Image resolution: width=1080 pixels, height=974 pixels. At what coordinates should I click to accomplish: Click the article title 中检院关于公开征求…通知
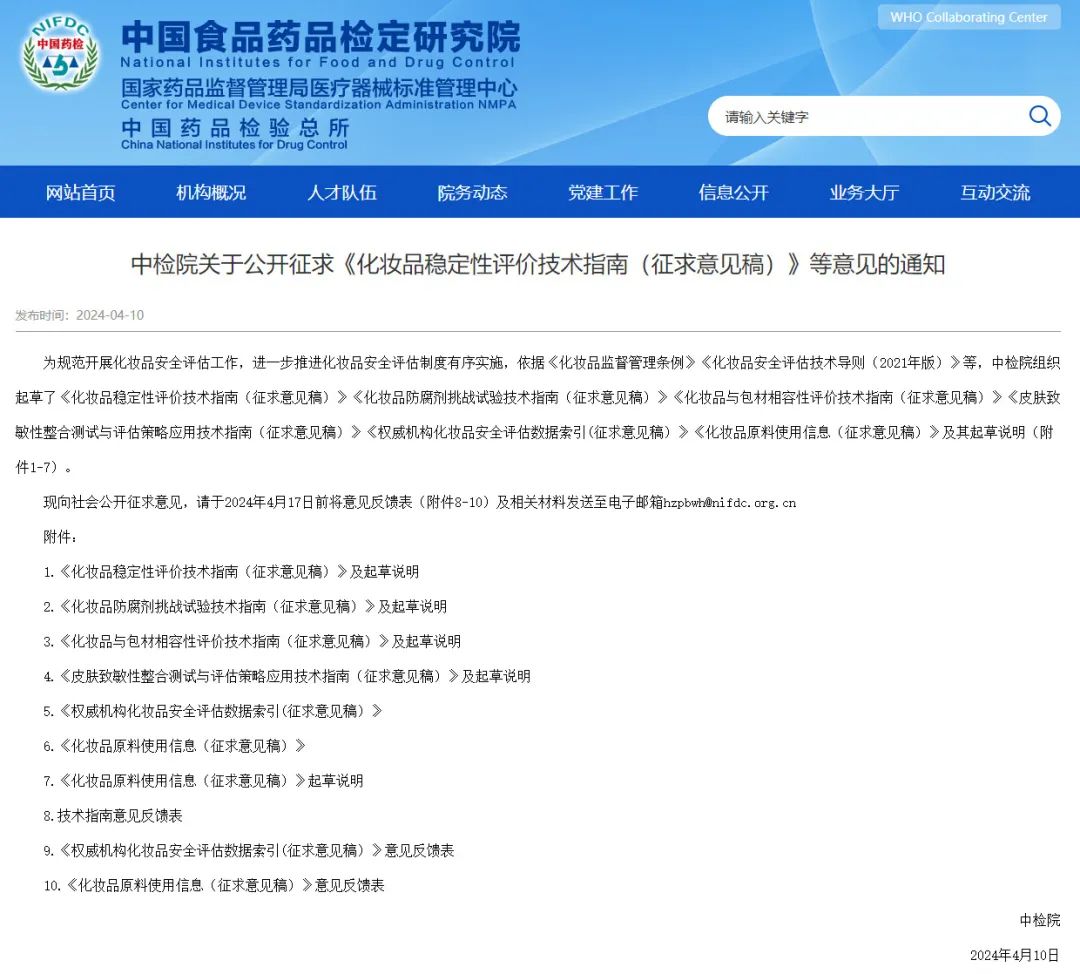pos(537,264)
